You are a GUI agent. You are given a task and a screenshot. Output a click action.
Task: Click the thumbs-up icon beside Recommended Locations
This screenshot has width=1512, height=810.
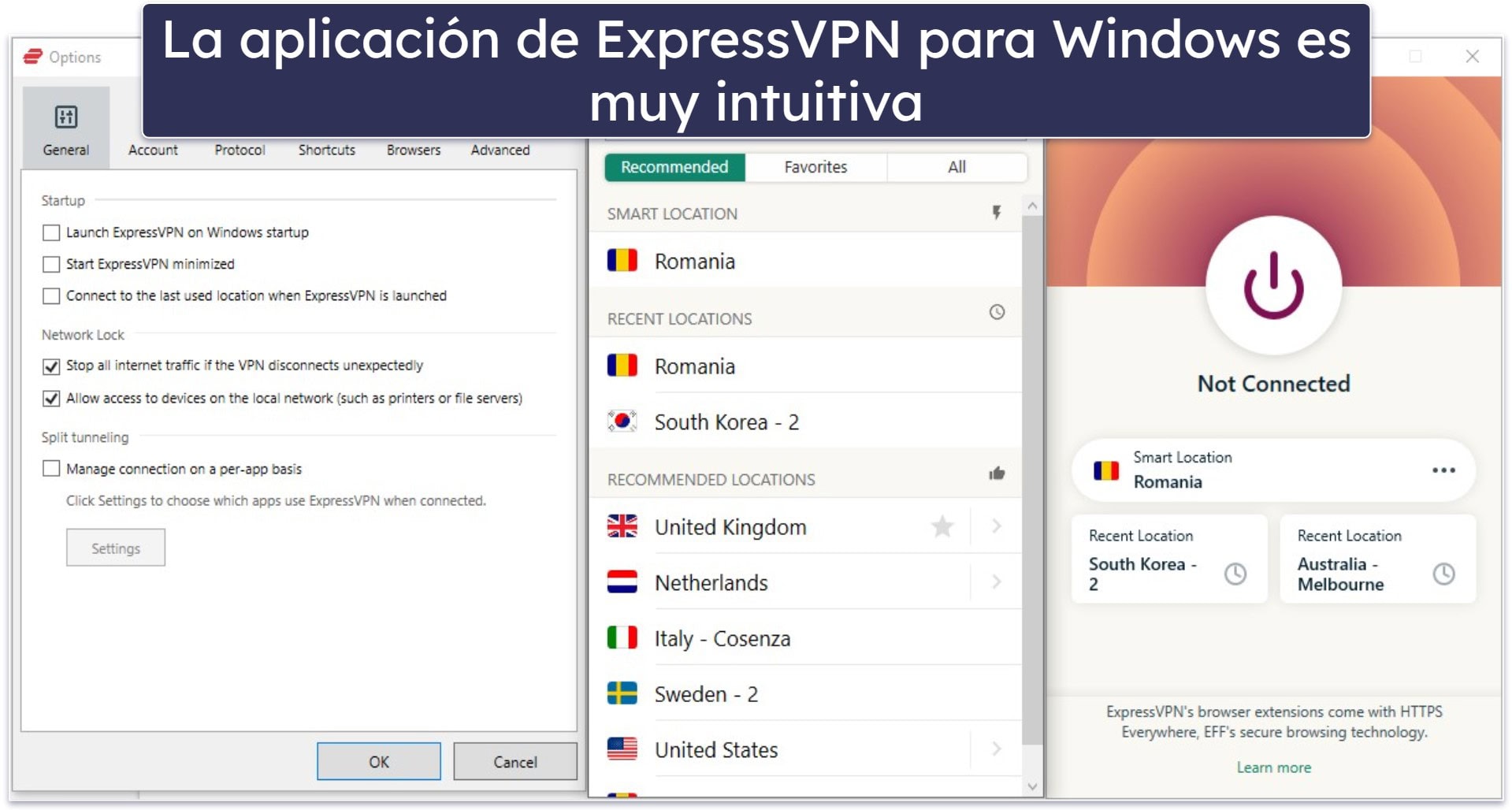(x=997, y=474)
